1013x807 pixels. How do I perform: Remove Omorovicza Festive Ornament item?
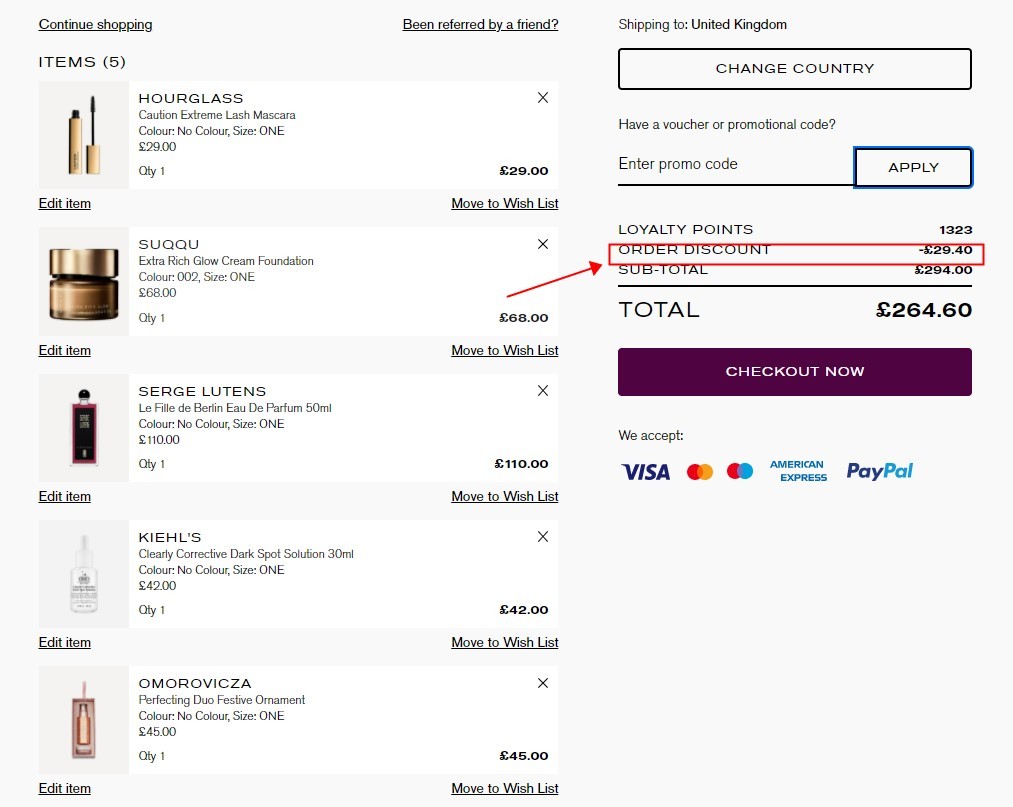[x=543, y=683]
